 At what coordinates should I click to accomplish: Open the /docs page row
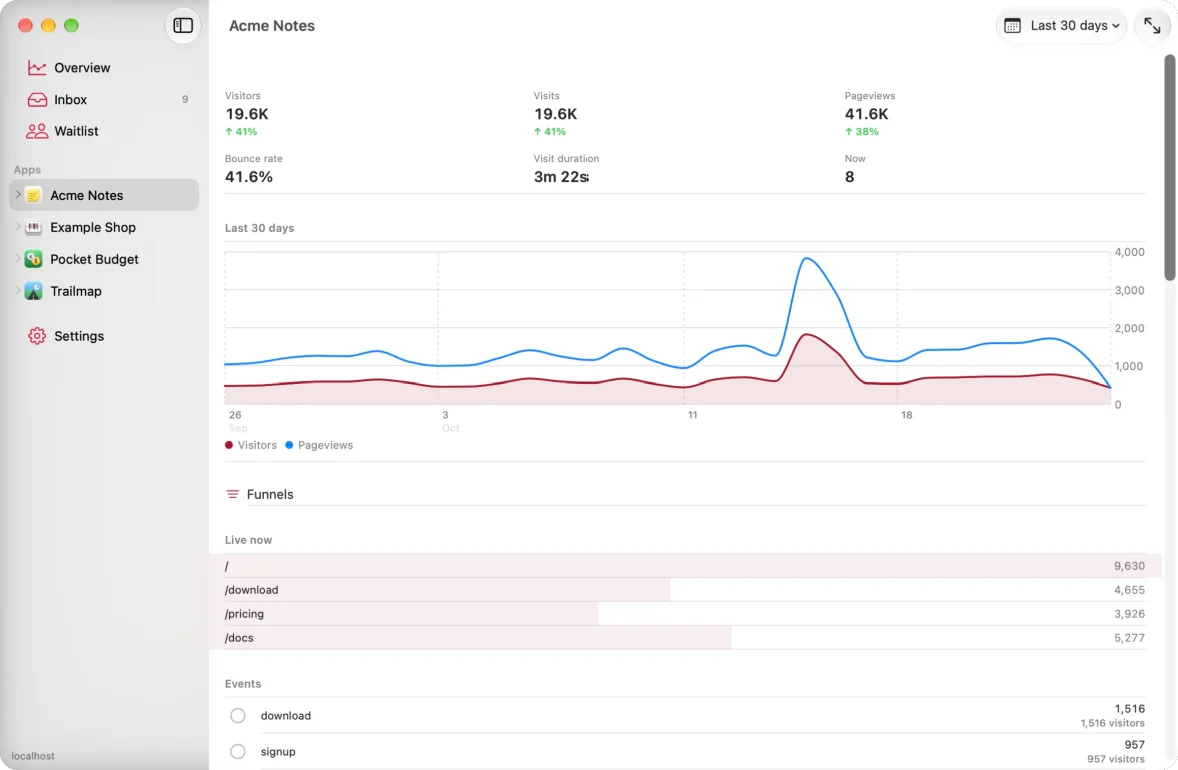point(684,638)
